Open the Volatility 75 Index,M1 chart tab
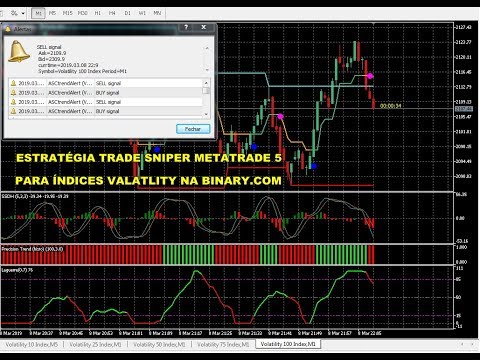Screen dimensions: 480x360 223,344
